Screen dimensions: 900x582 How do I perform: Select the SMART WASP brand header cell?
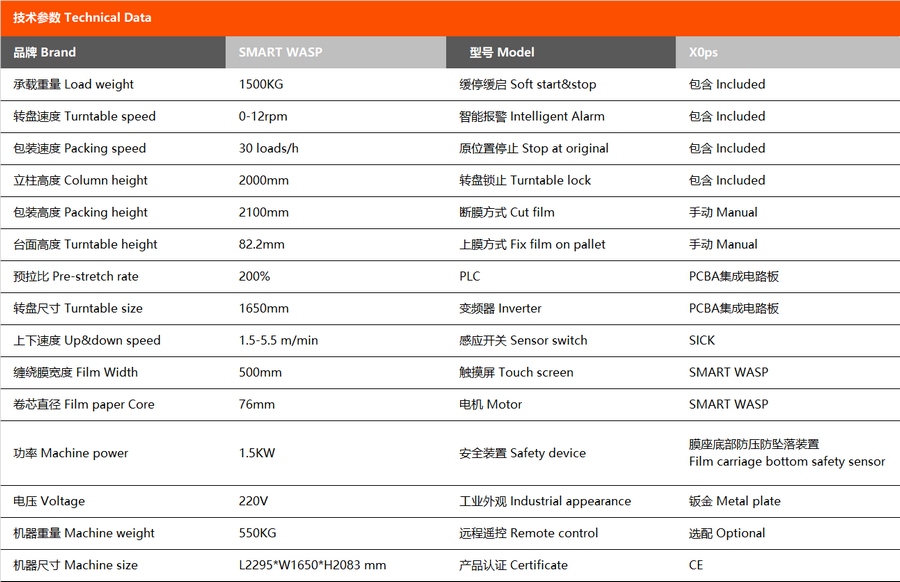280,52
